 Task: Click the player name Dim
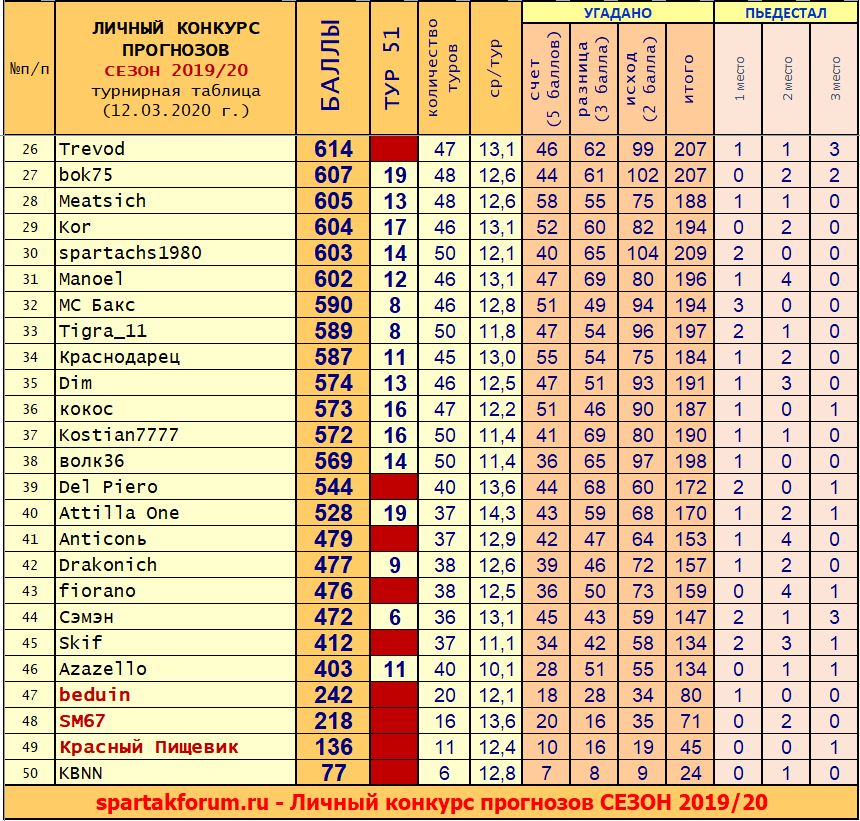75,383
